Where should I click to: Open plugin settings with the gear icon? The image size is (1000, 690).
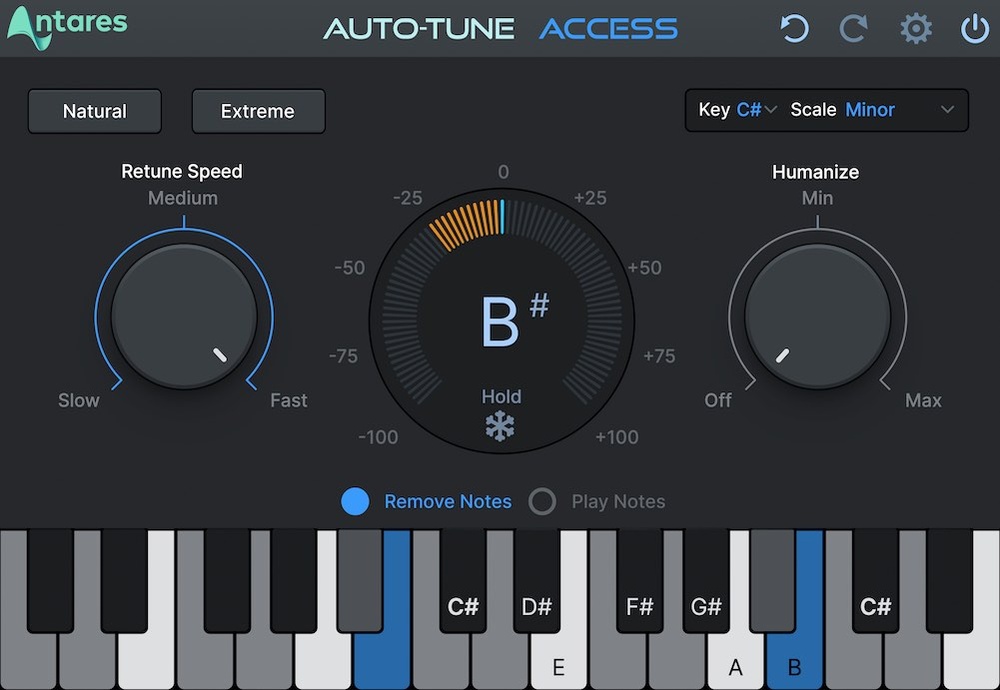[915, 29]
